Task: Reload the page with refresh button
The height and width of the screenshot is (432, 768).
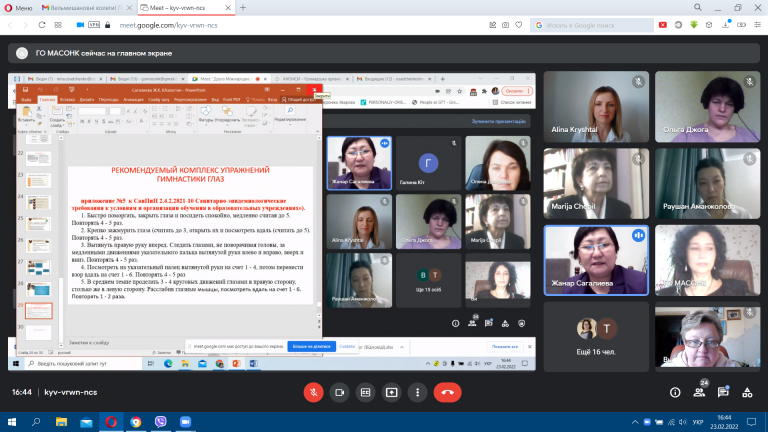Action: (42, 25)
